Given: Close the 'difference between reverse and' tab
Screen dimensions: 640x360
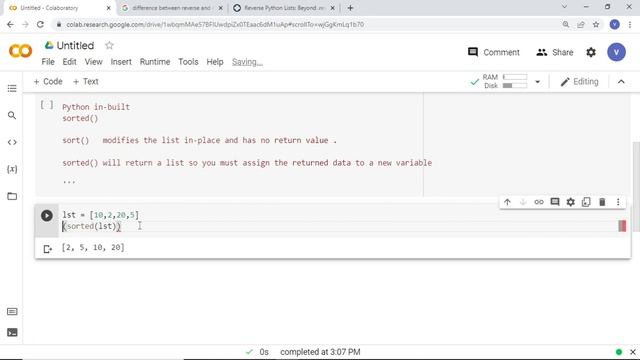Looking at the screenshot, I should pyautogui.click(x=220, y=8).
